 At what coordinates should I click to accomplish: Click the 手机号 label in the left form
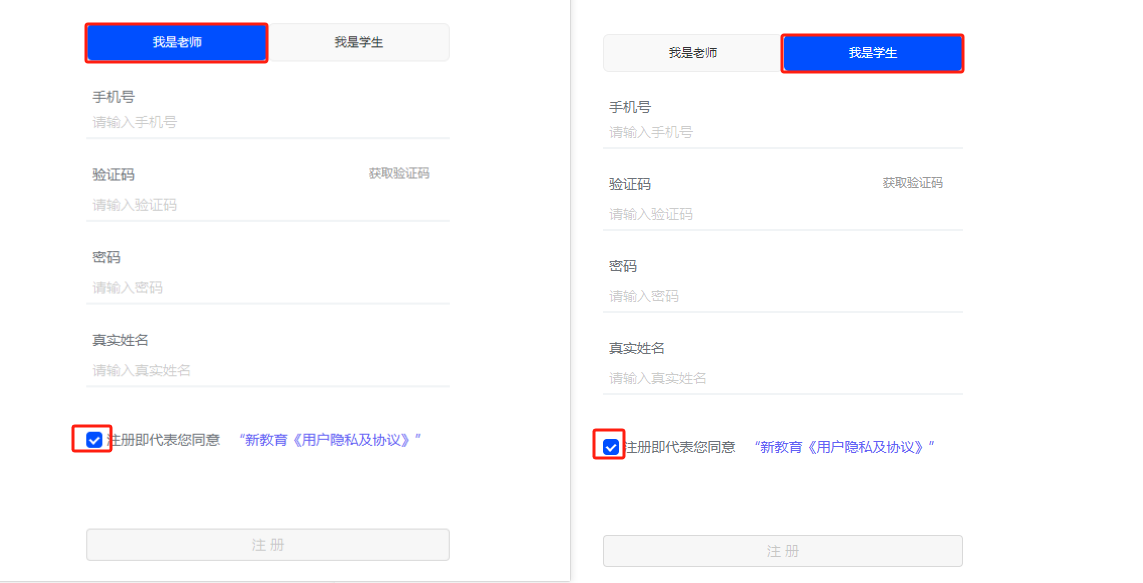[113, 97]
